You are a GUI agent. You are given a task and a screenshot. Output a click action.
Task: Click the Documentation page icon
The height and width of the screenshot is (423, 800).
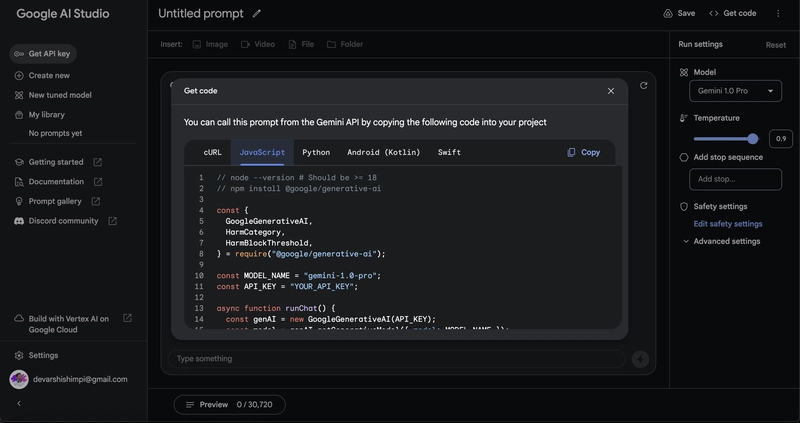click(x=19, y=182)
